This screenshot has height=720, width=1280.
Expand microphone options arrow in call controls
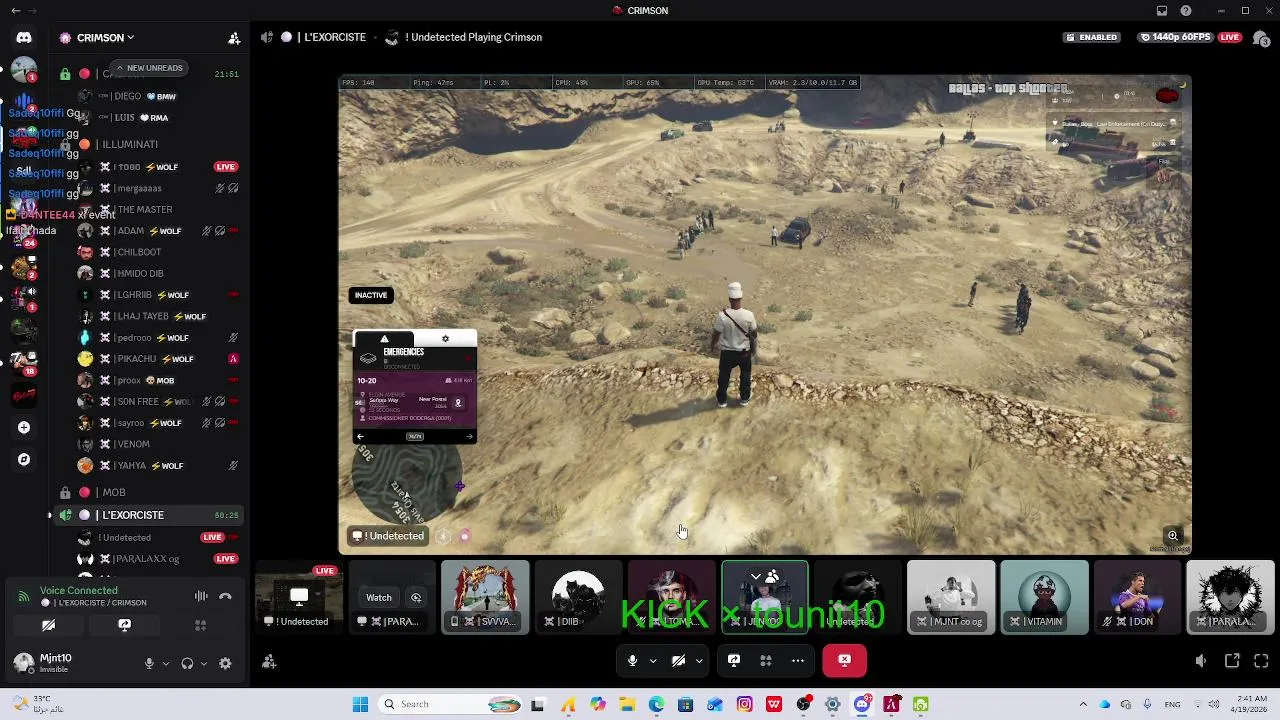[653, 660]
